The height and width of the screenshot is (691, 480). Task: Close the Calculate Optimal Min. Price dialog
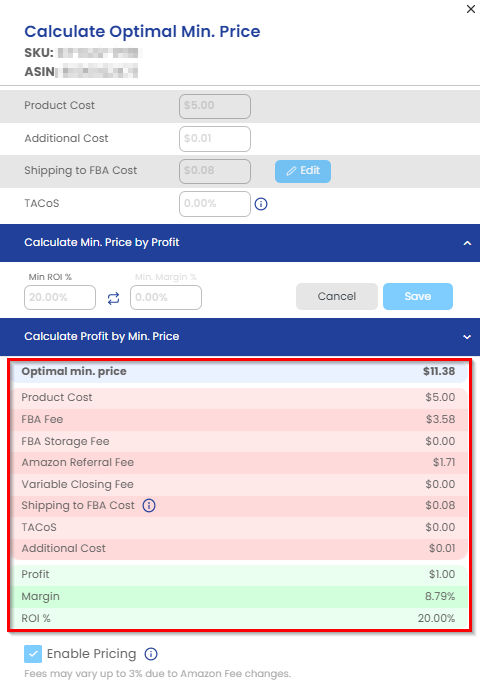[471, 9]
